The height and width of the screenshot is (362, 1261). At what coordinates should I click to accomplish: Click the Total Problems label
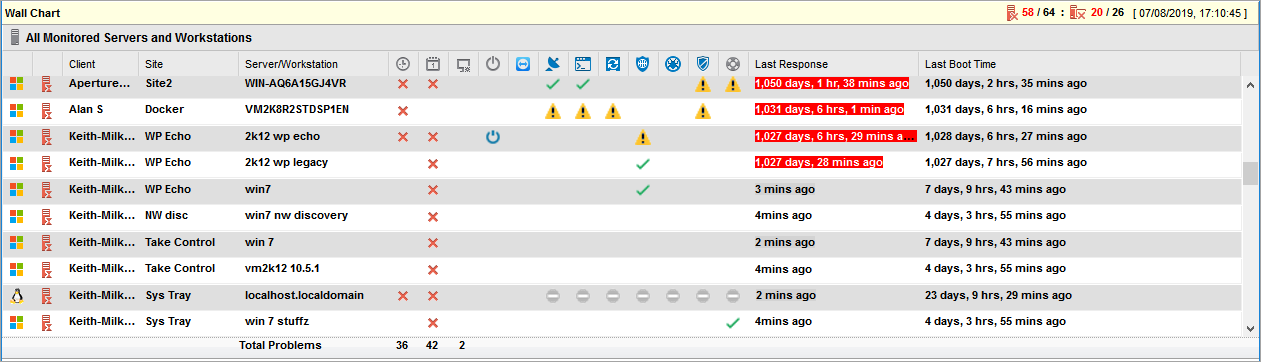coord(280,345)
